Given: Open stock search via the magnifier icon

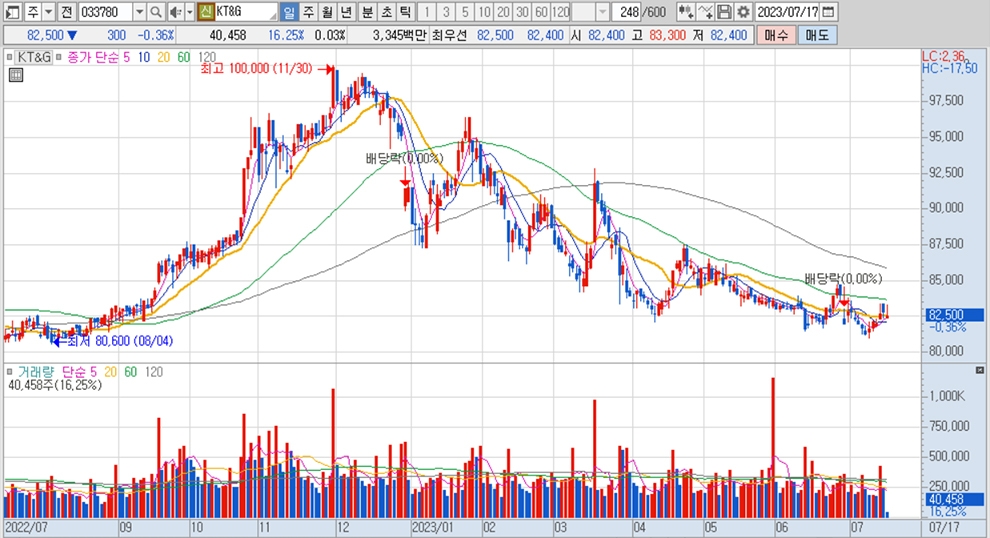Looking at the screenshot, I should click(156, 11).
